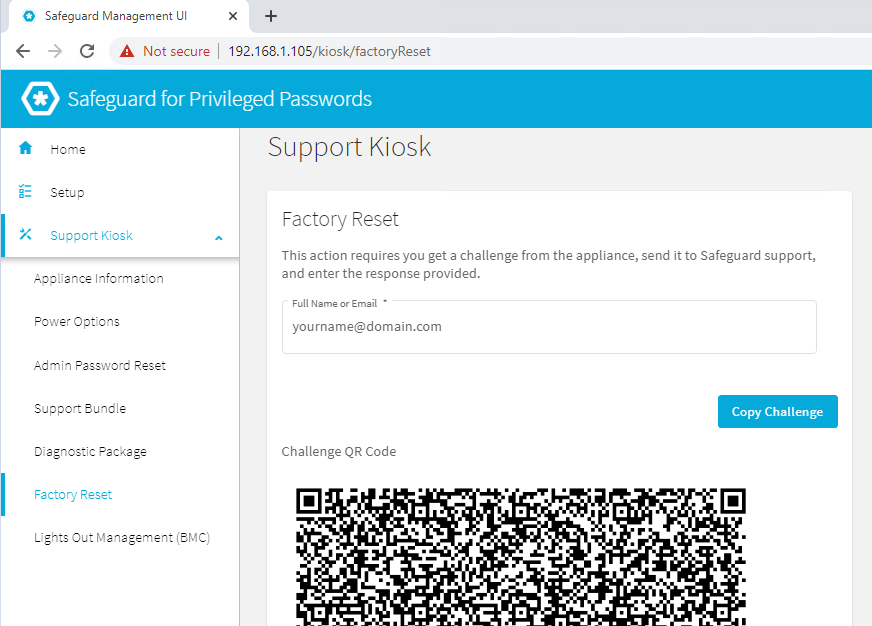Collapse the Support Kiosk menu chevron

click(x=219, y=238)
